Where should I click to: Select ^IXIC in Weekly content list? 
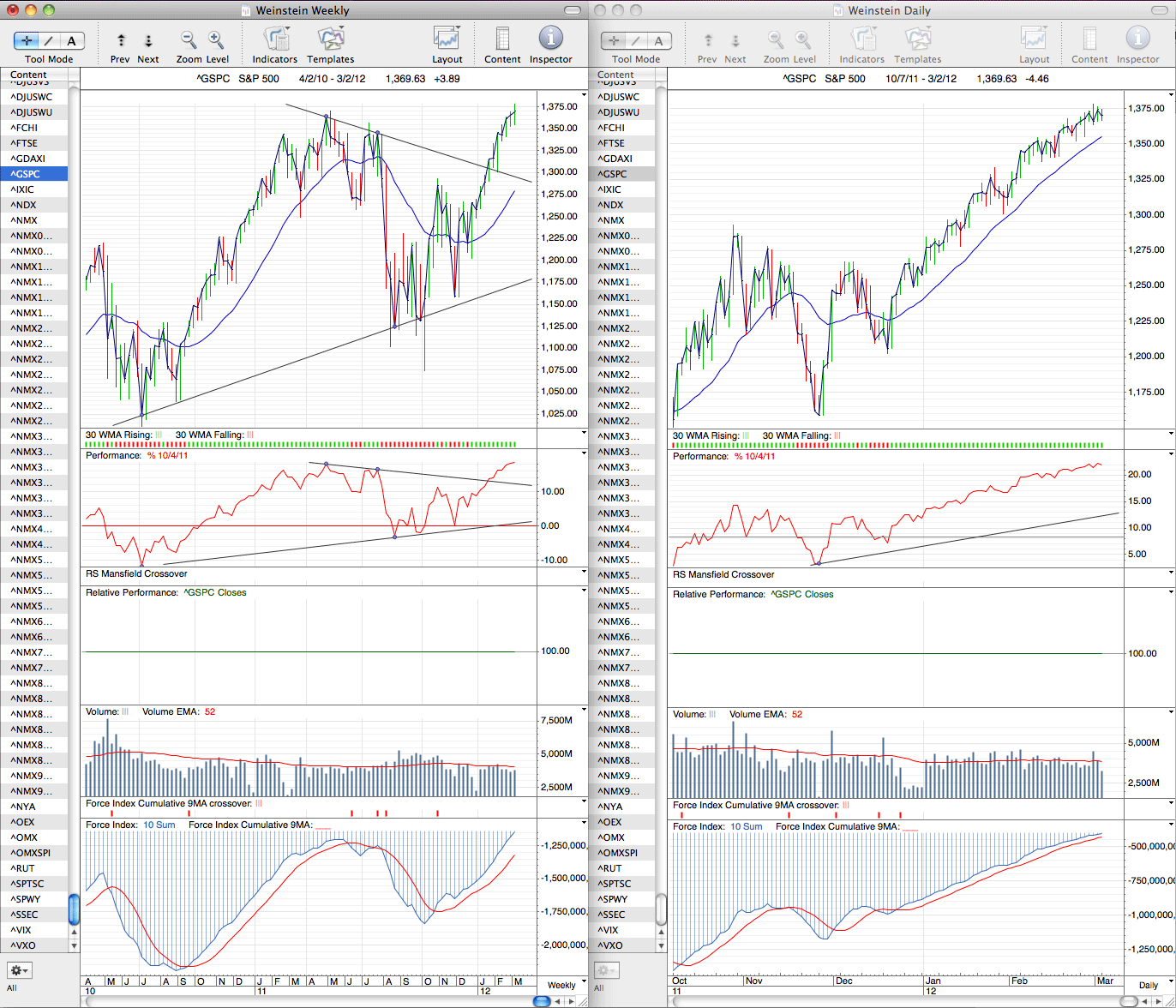click(34, 189)
